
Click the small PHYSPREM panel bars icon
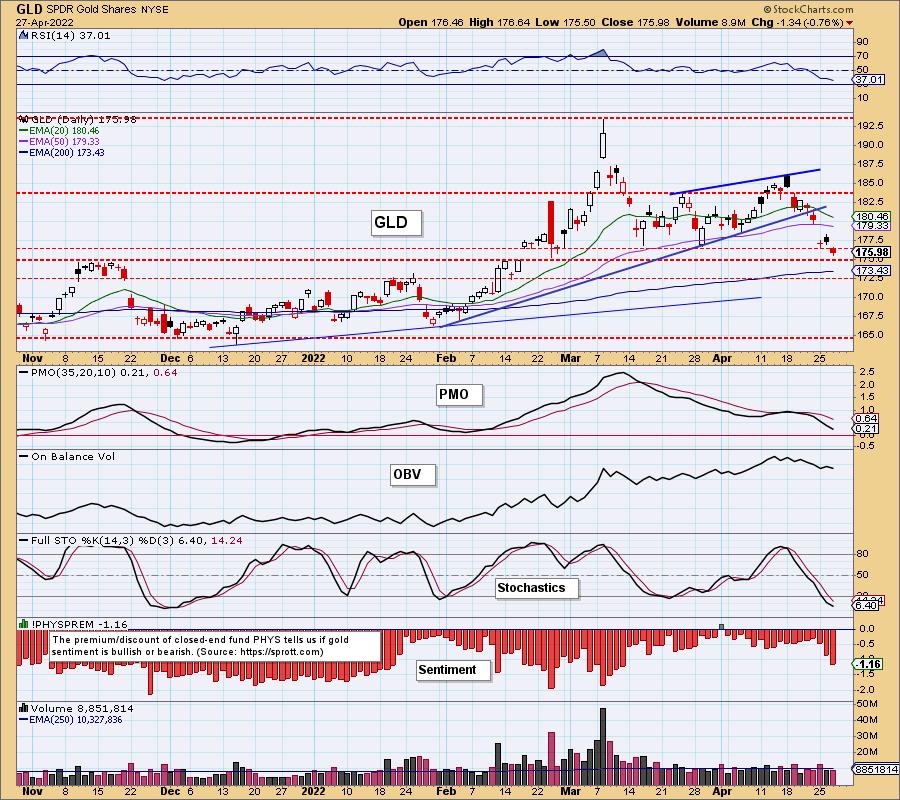(x=24, y=624)
